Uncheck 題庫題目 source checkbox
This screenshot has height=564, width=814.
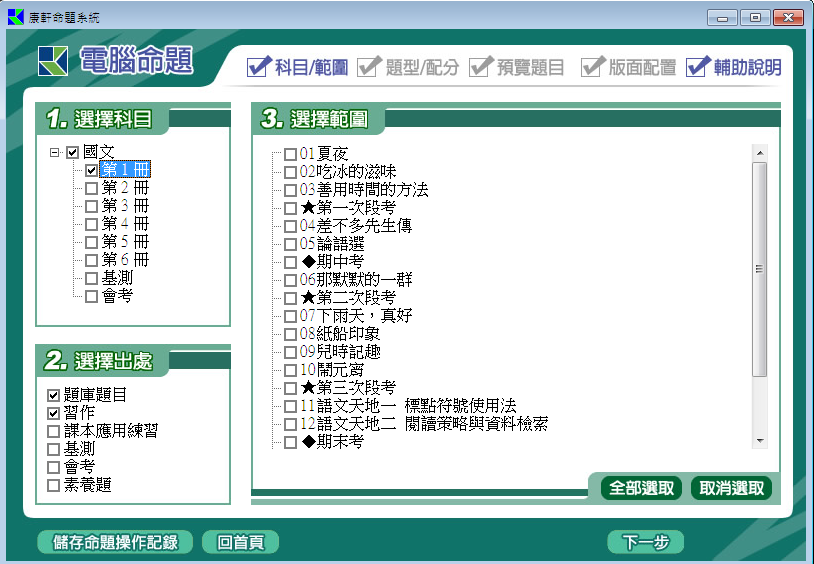click(53, 395)
